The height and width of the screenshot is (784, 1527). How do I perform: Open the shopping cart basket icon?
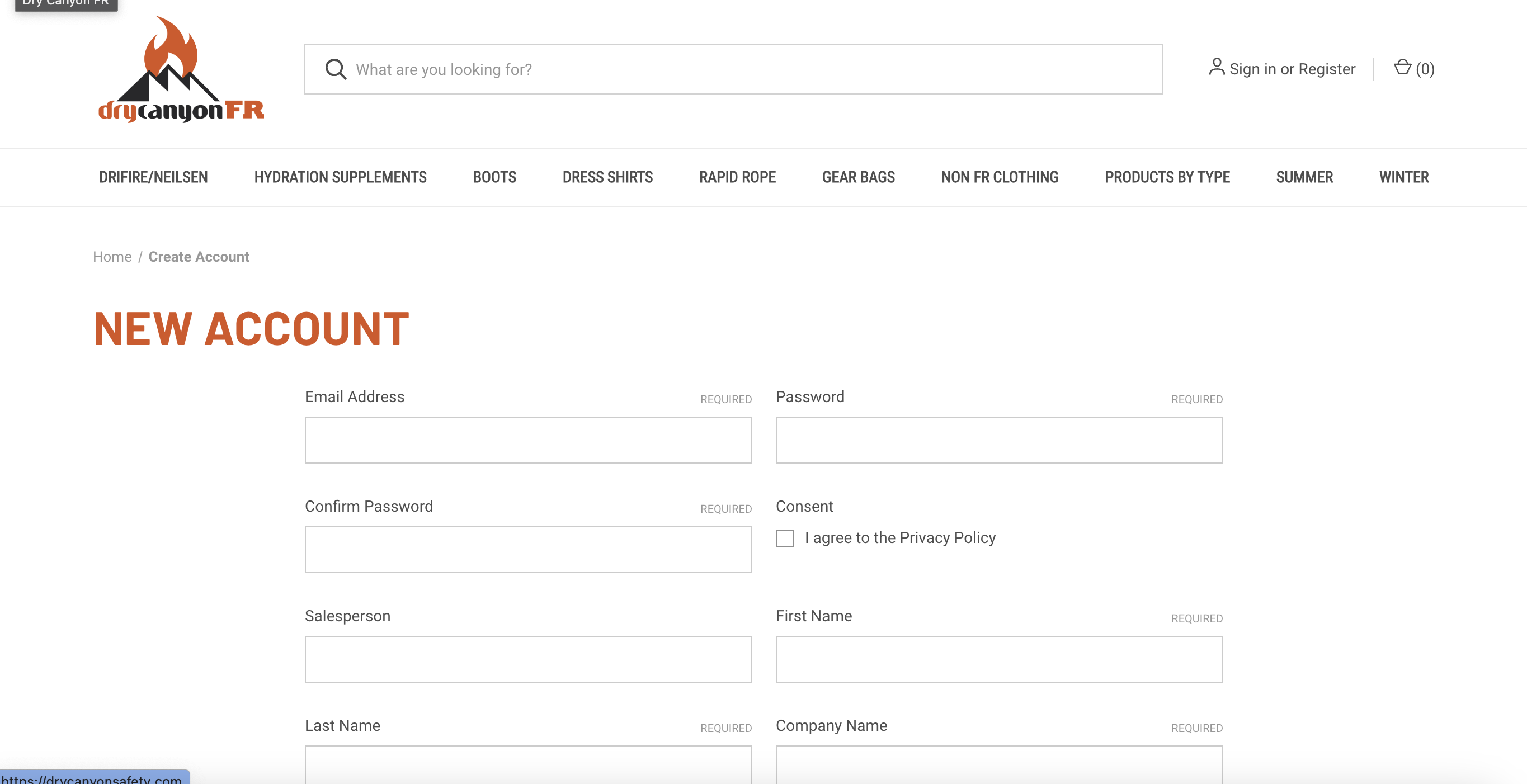coord(1402,67)
